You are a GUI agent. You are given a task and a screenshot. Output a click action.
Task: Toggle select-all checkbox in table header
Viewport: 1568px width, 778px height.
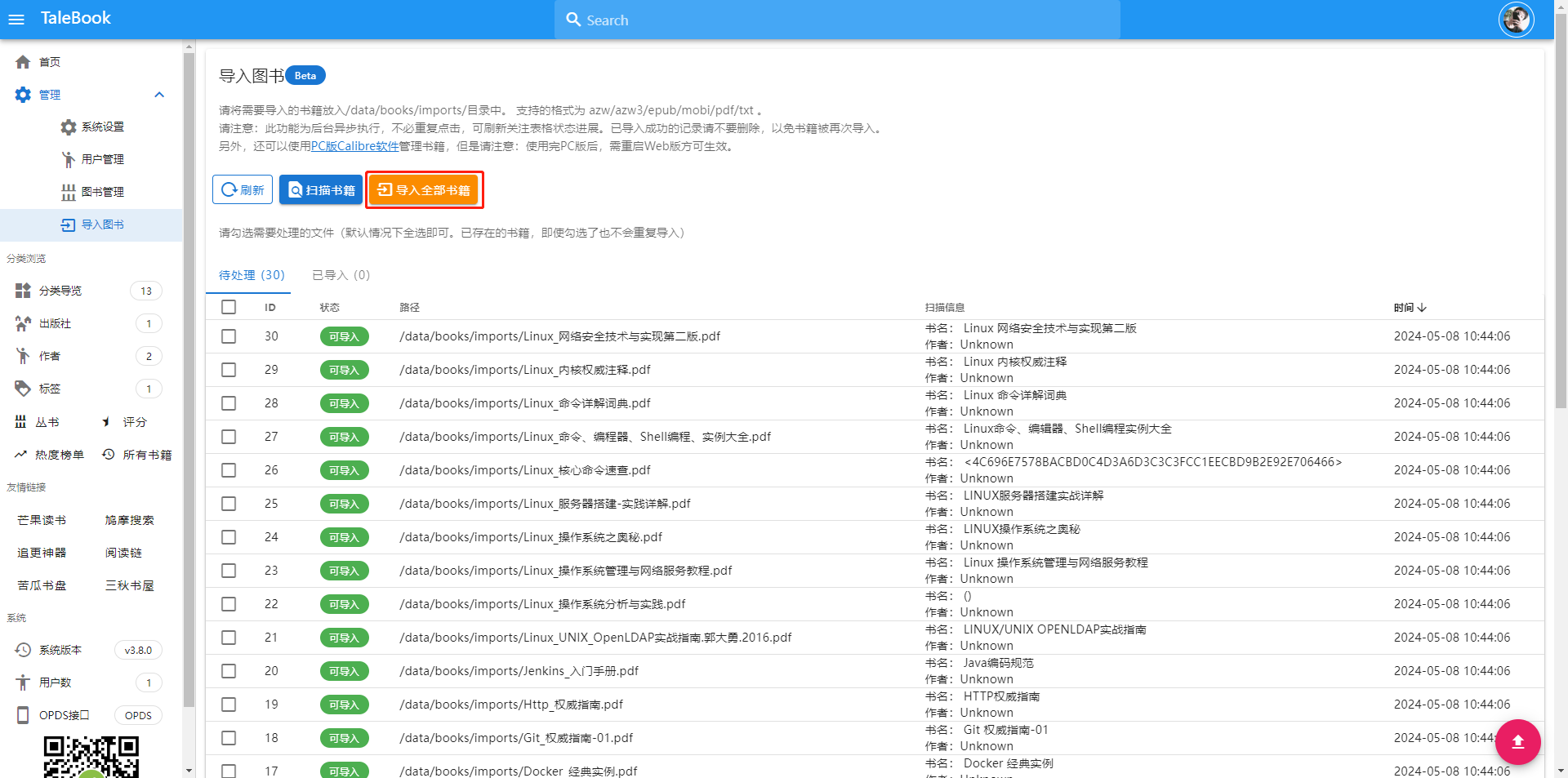point(229,307)
